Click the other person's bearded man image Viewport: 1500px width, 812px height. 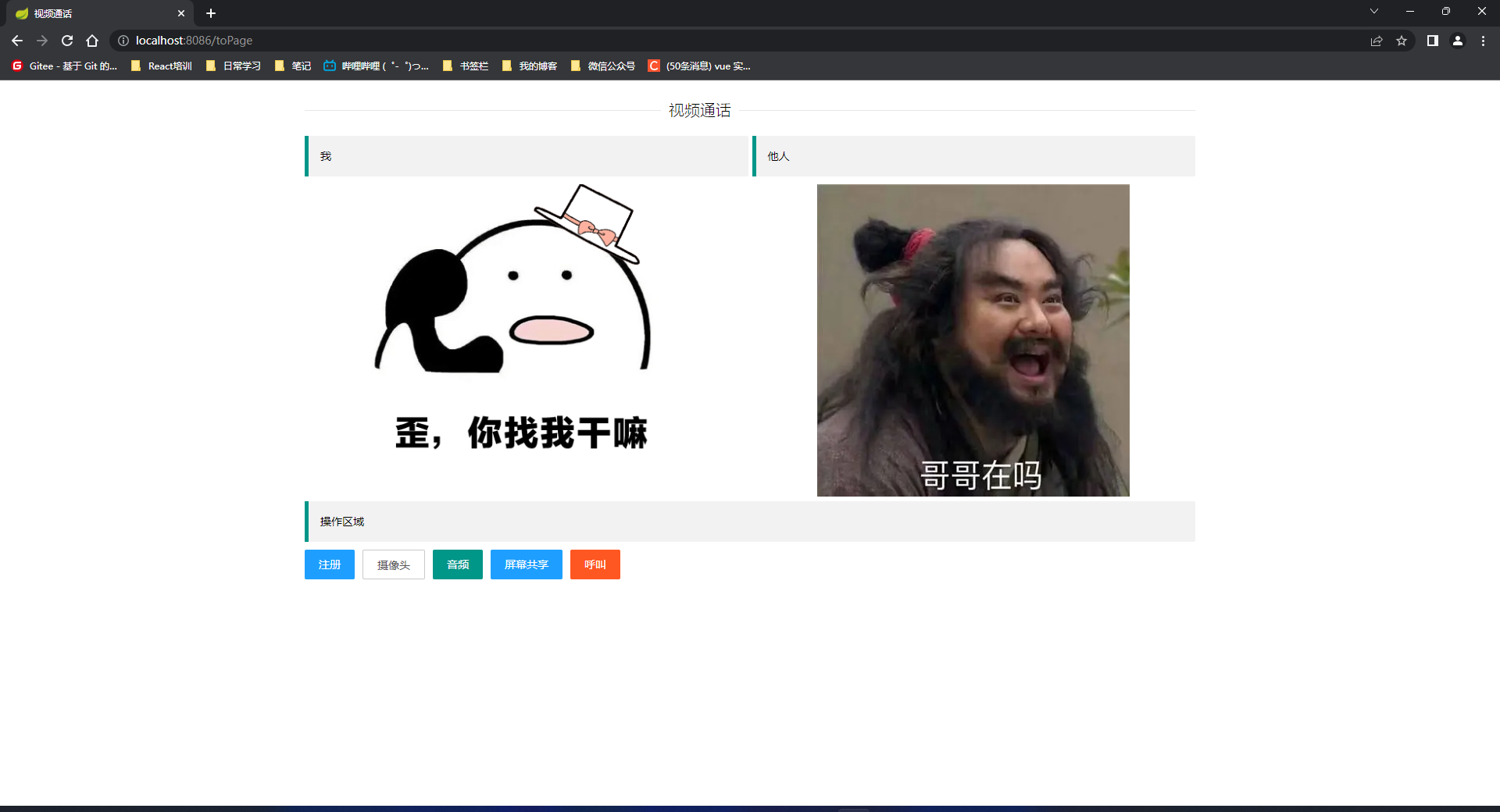(x=973, y=340)
